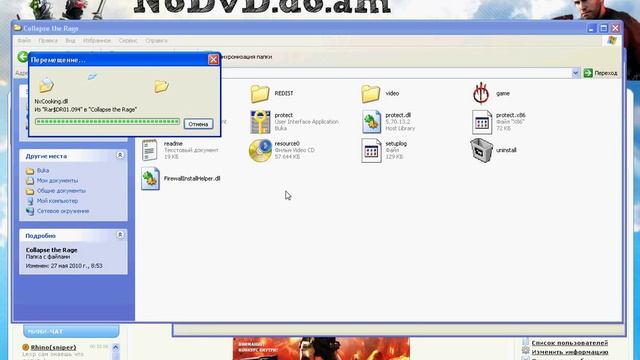Viewport: 640px width, 360px height.
Task: Close the Перемещение dialog
Action: coord(213,60)
